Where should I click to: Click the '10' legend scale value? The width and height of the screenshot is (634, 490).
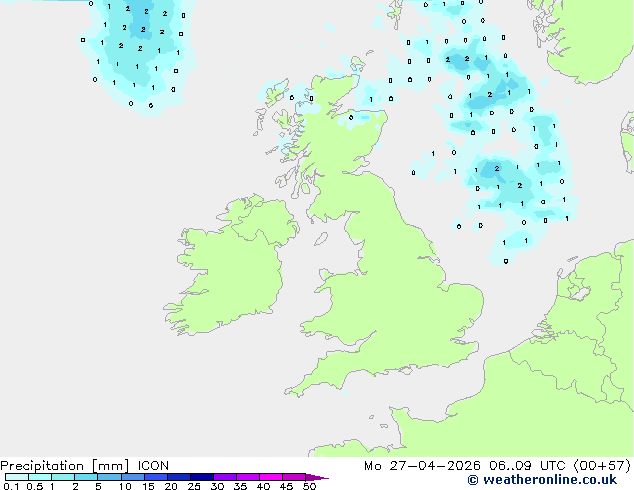tap(125, 486)
